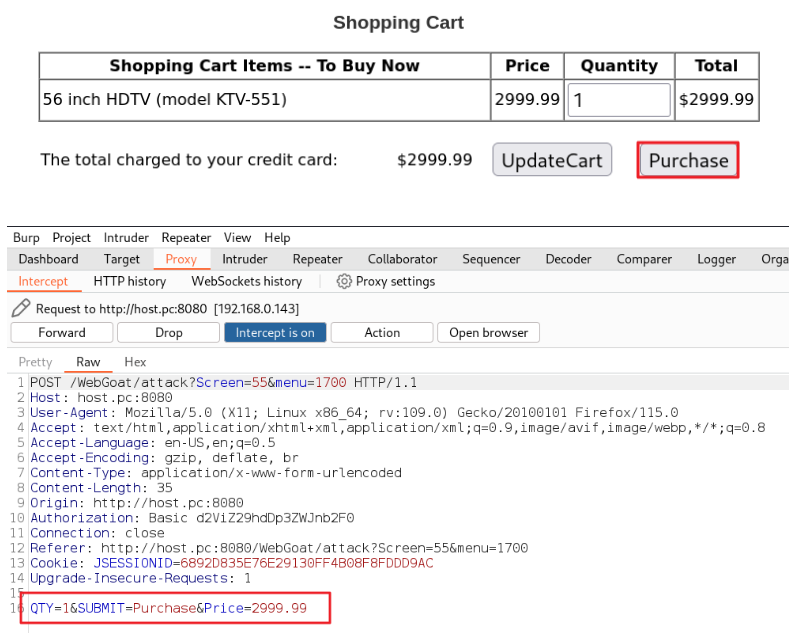Screen dimensions: 789x636
Task: Click the Purchase button in shopping cart
Action: pos(688,160)
